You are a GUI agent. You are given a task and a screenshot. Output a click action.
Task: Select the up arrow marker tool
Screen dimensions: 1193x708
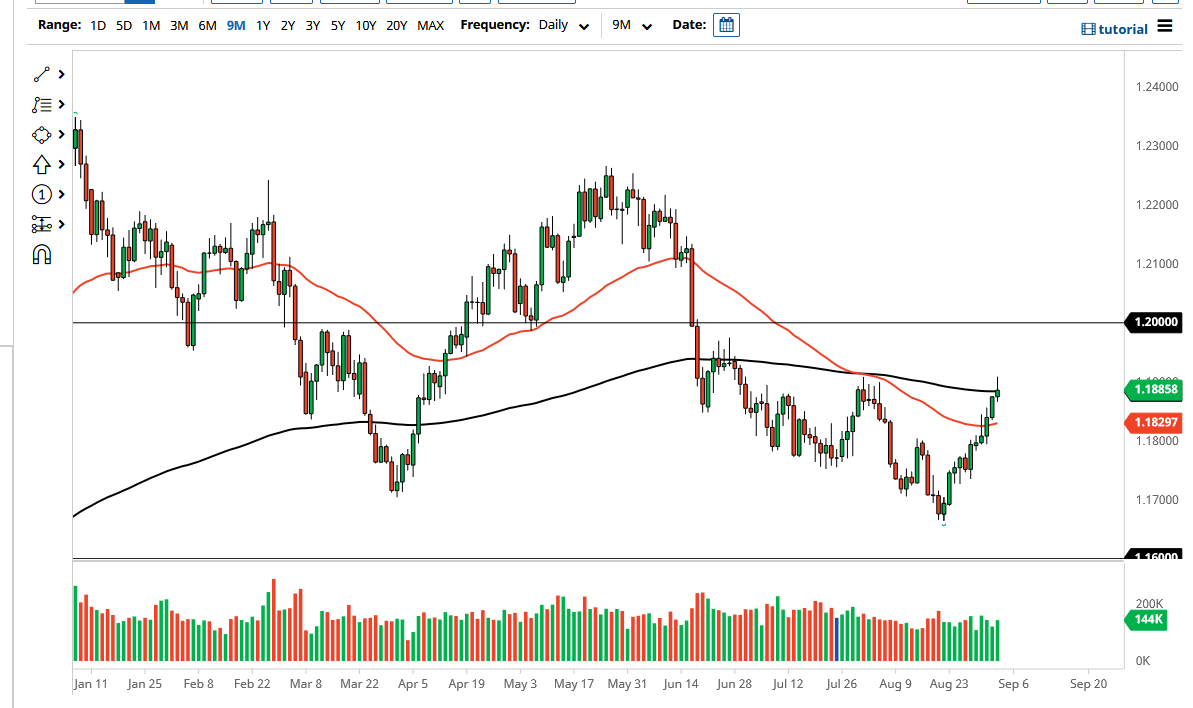coord(41,164)
